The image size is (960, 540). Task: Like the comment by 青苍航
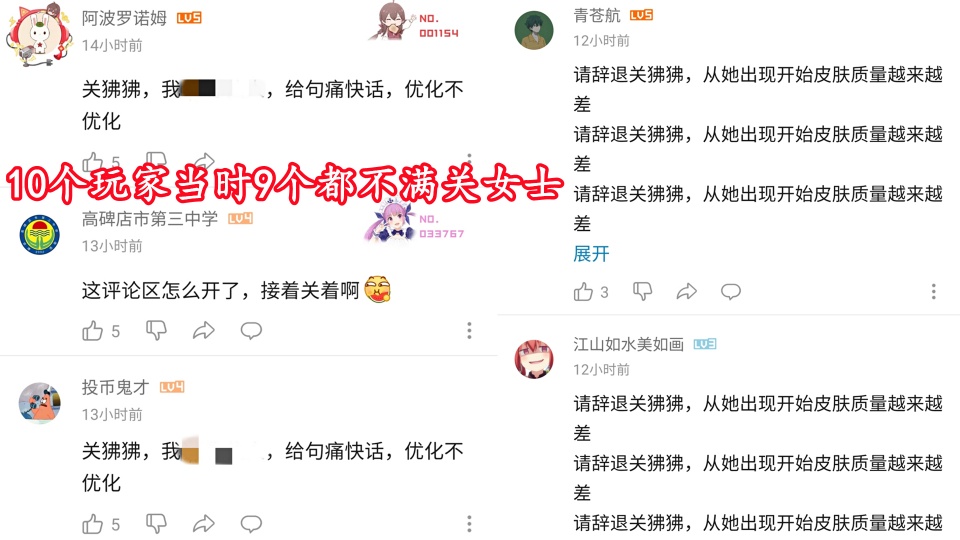tap(583, 292)
